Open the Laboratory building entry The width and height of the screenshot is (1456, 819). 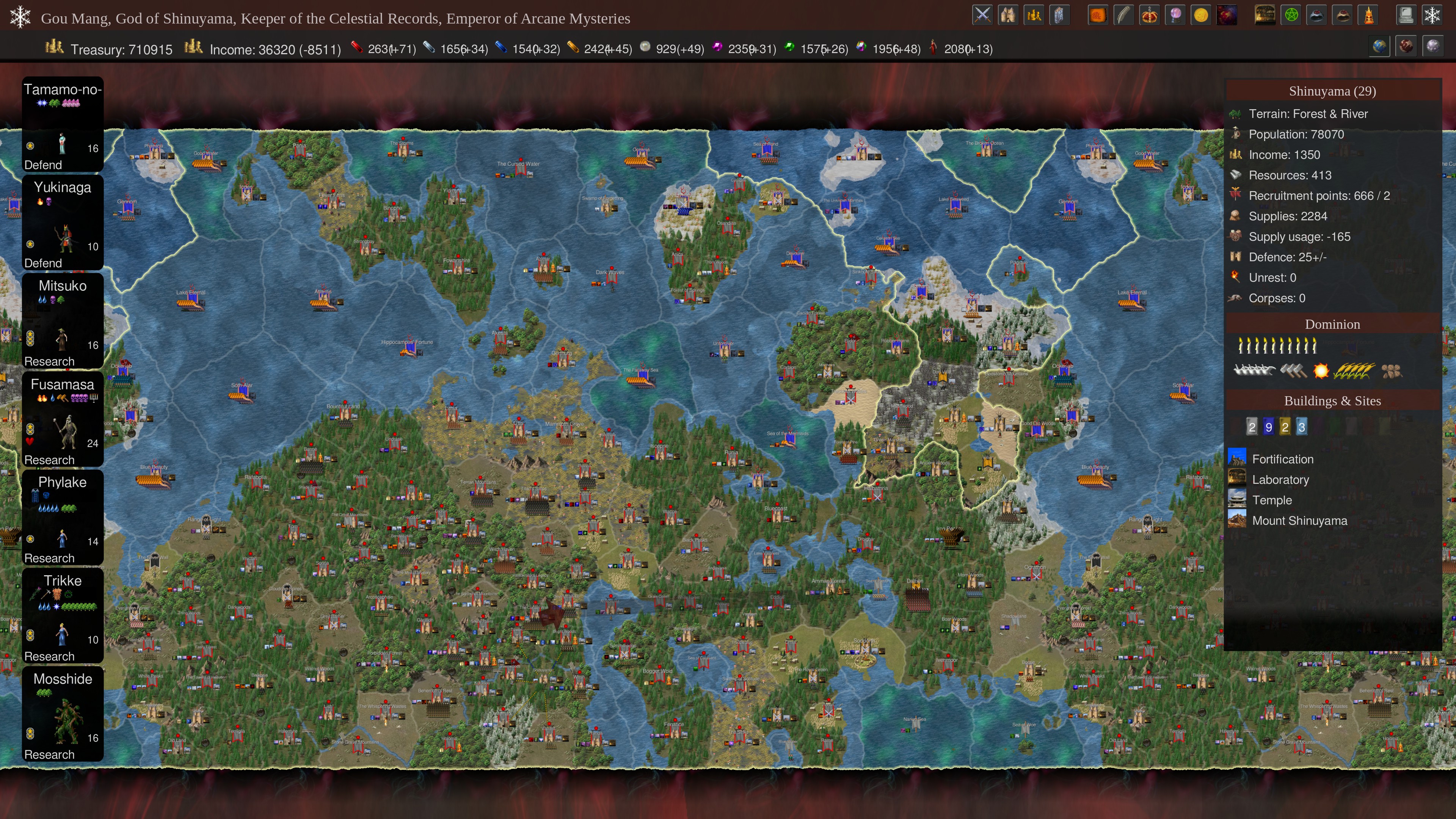1280,480
